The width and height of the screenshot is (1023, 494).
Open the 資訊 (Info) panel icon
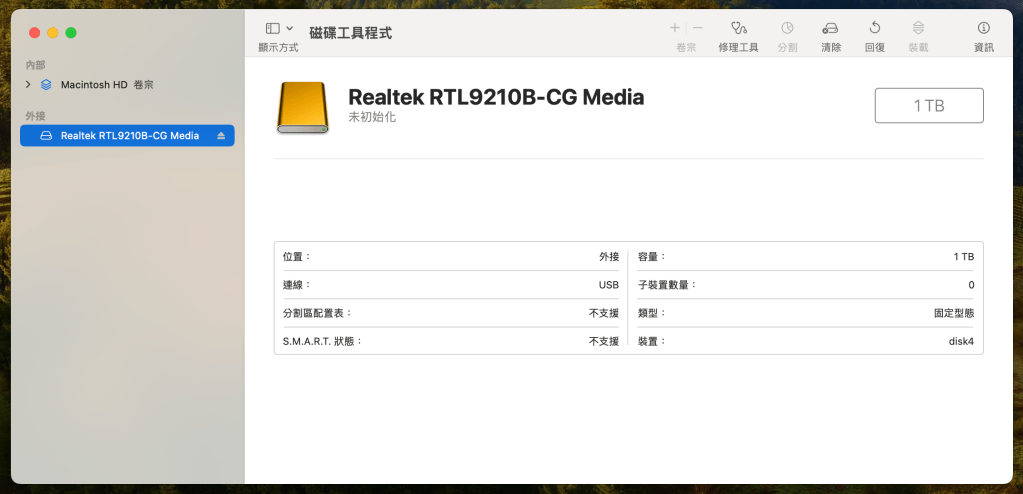(983, 28)
